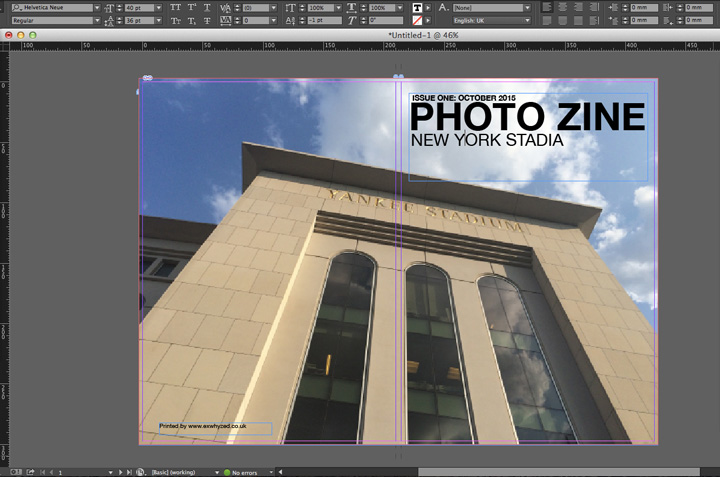This screenshot has width=720, height=477.
Task: Open the kerning value dropdown
Action: pos(274,8)
